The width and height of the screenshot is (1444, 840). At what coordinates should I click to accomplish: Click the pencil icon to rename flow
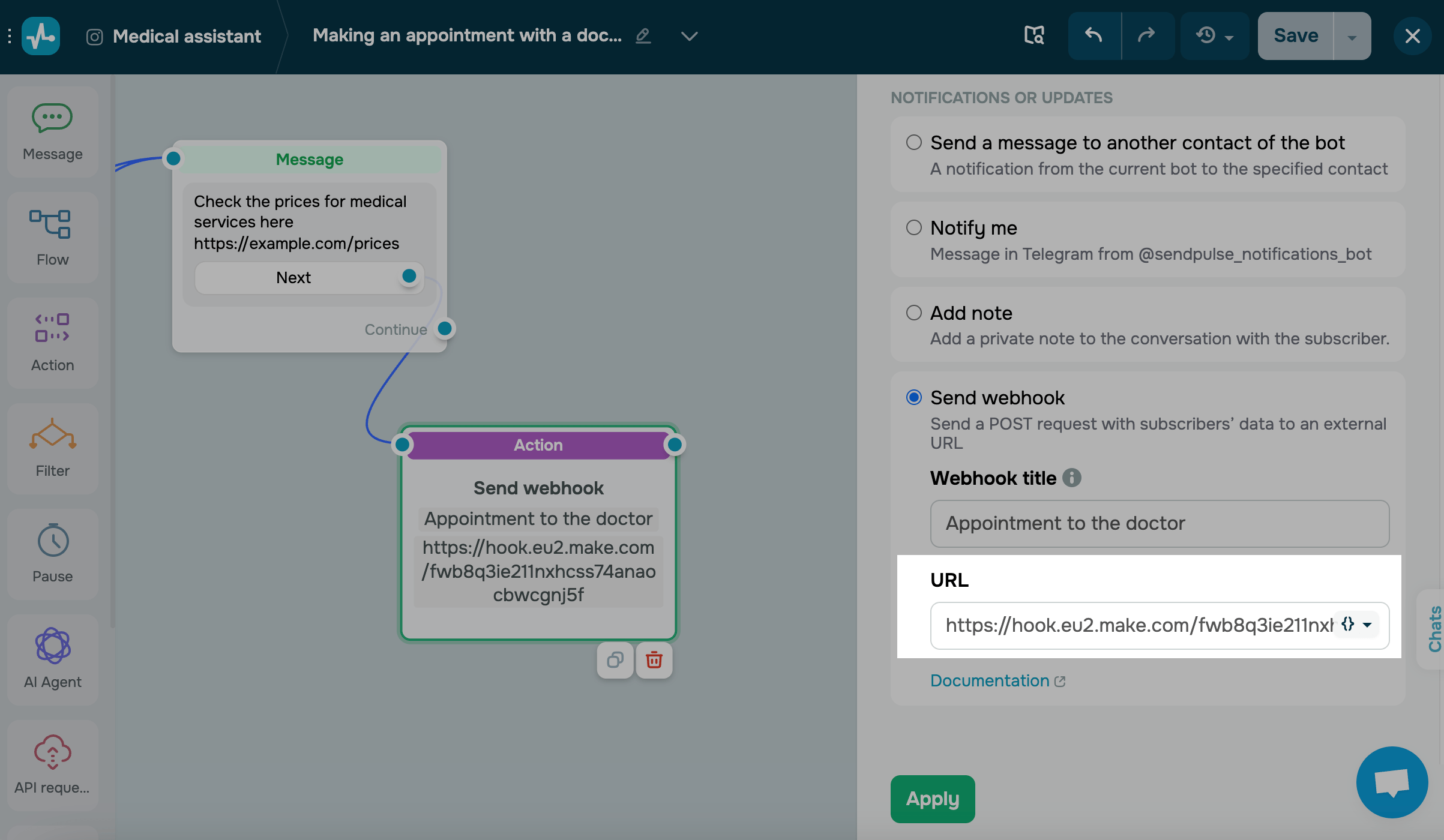(643, 36)
